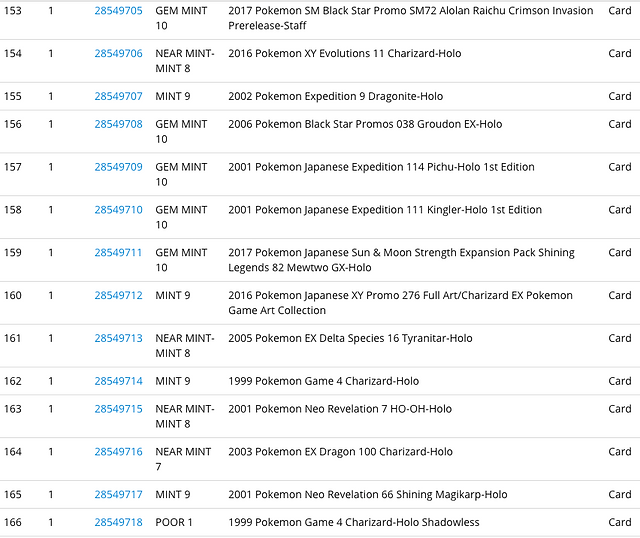Select quantity '1' in row 160
Viewport: 640px width, 538px height.
click(51, 296)
